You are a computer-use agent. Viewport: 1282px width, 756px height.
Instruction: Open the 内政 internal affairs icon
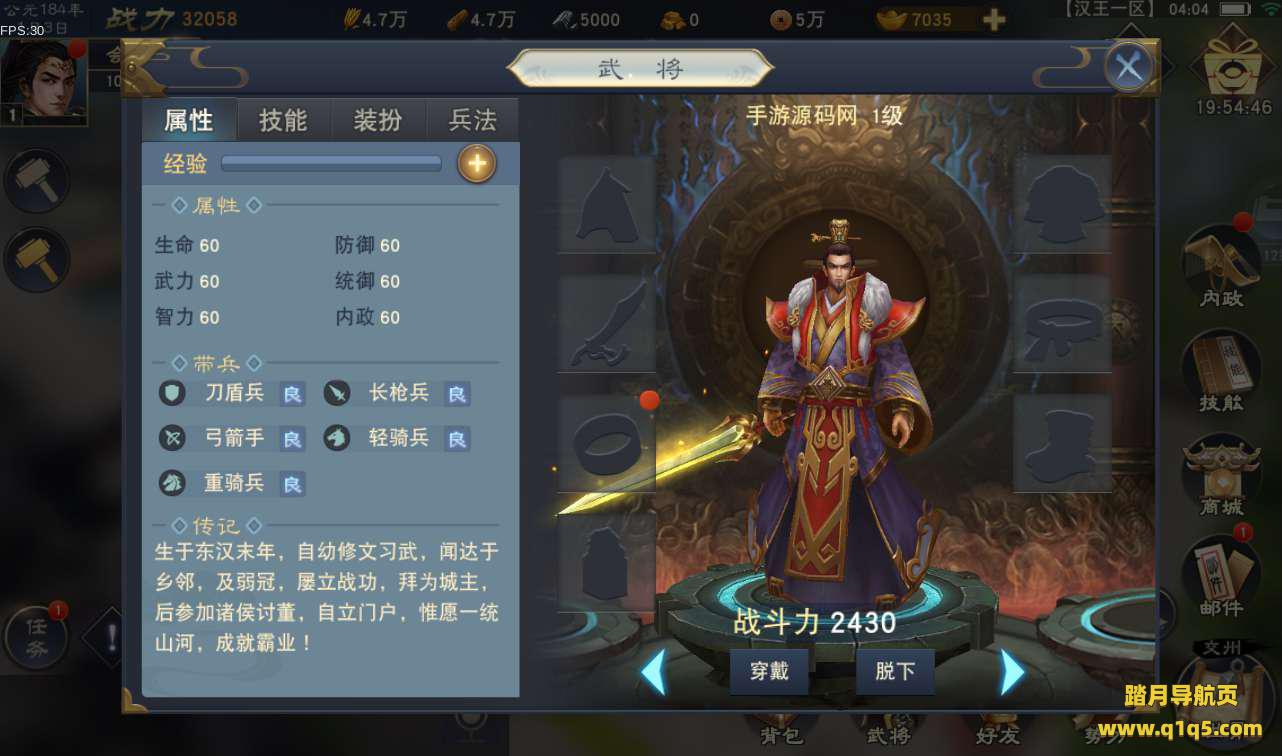click(1221, 266)
